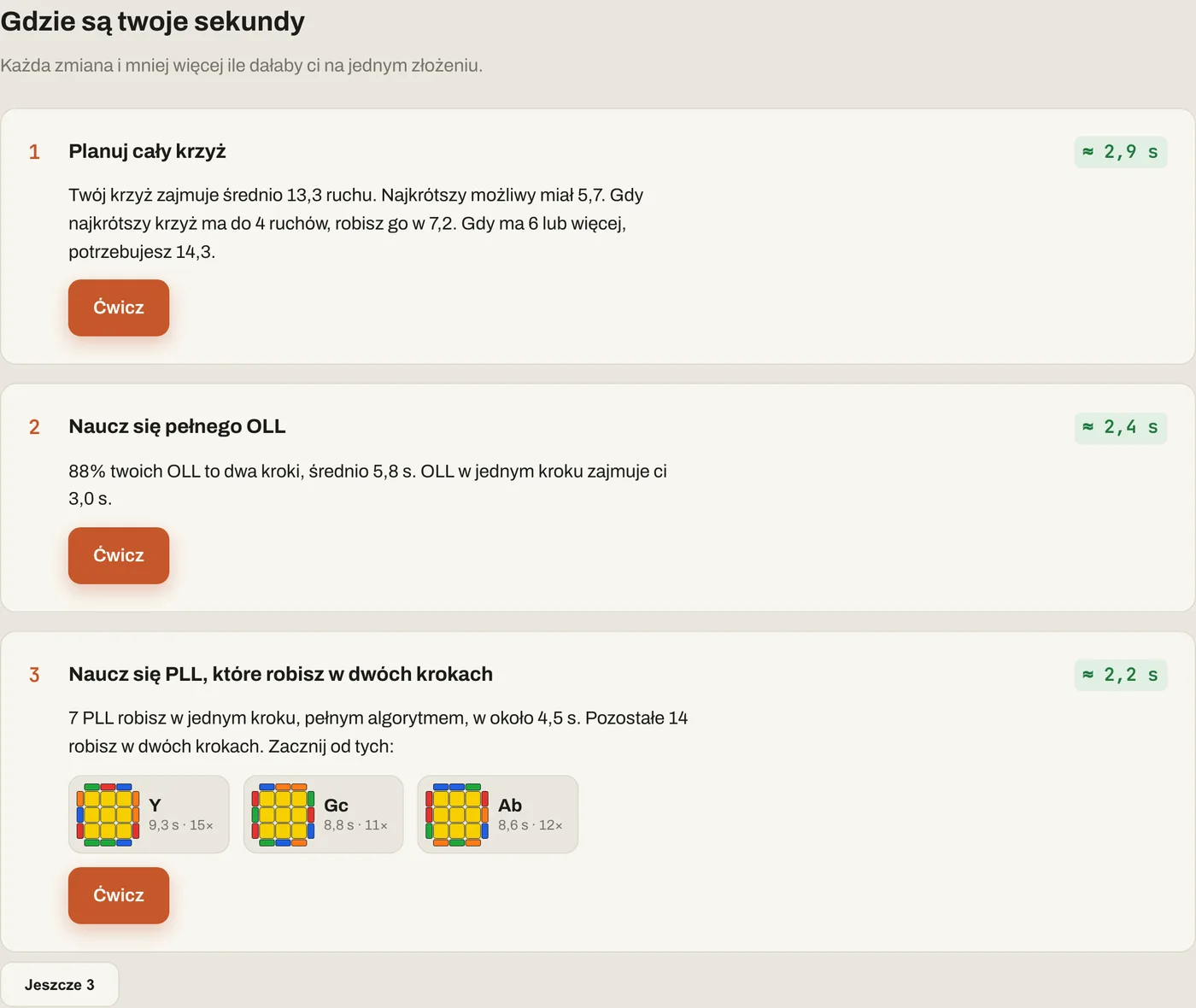Open the Ab PLL cube diagram
Viewport: 1196px width, 1008px height.
(x=457, y=814)
